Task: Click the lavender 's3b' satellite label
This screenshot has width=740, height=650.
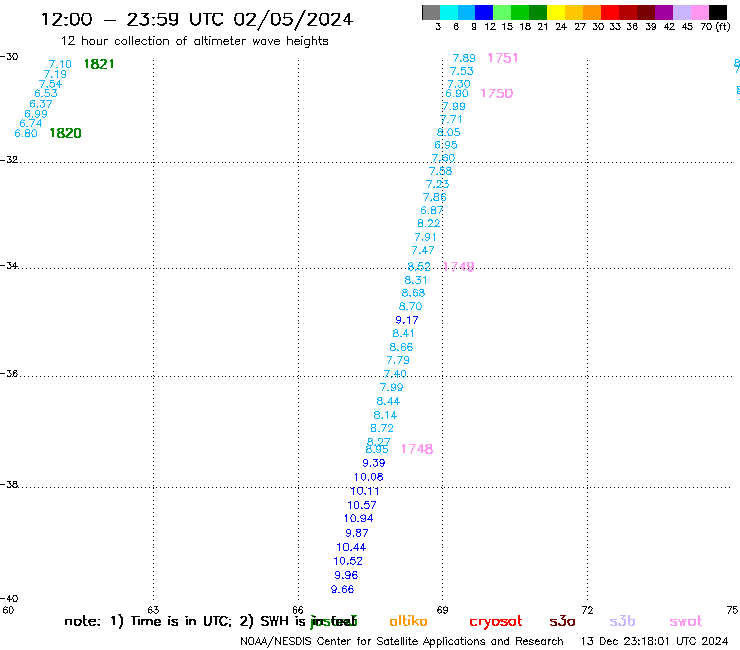Action: (622, 621)
